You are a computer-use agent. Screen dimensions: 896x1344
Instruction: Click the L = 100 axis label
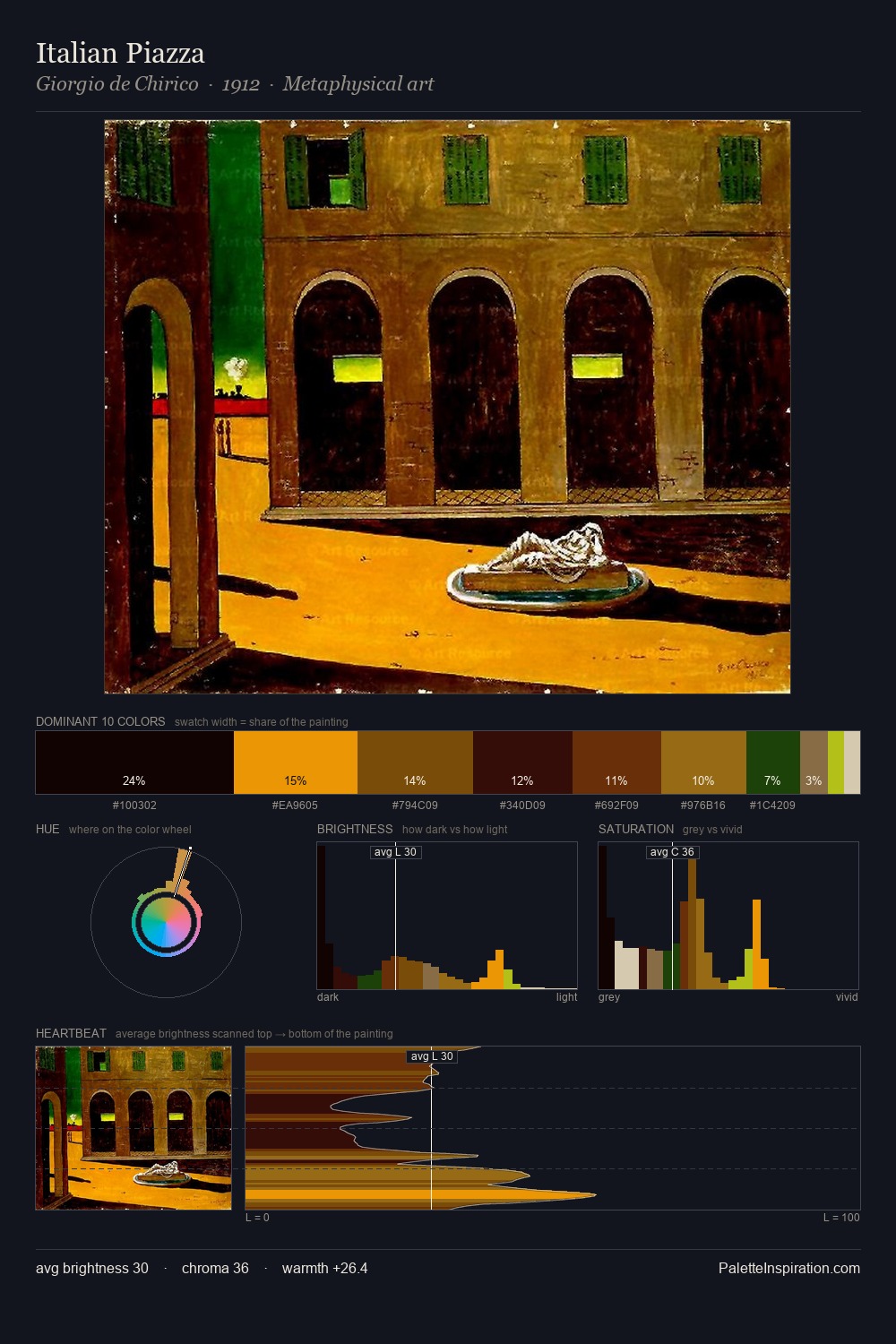click(841, 1218)
